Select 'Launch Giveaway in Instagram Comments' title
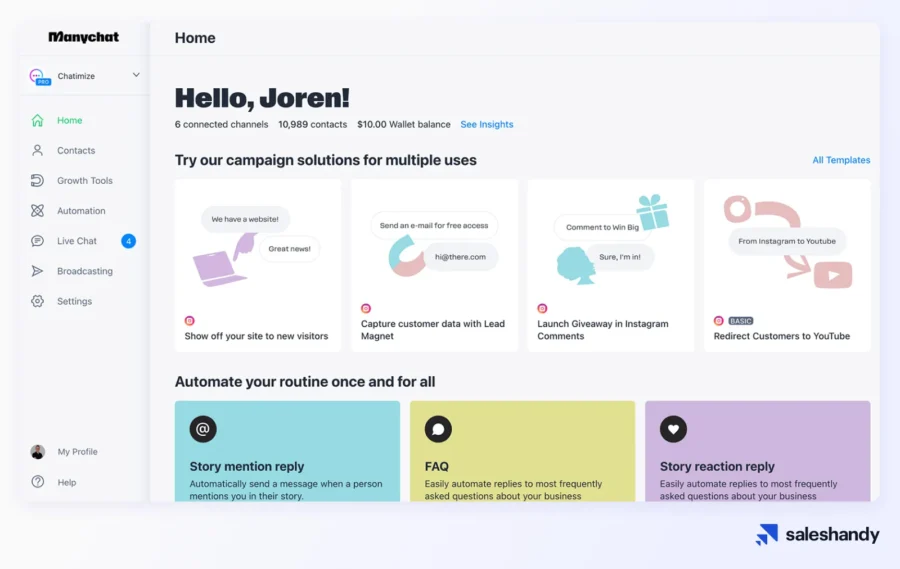 pyautogui.click(x=603, y=330)
